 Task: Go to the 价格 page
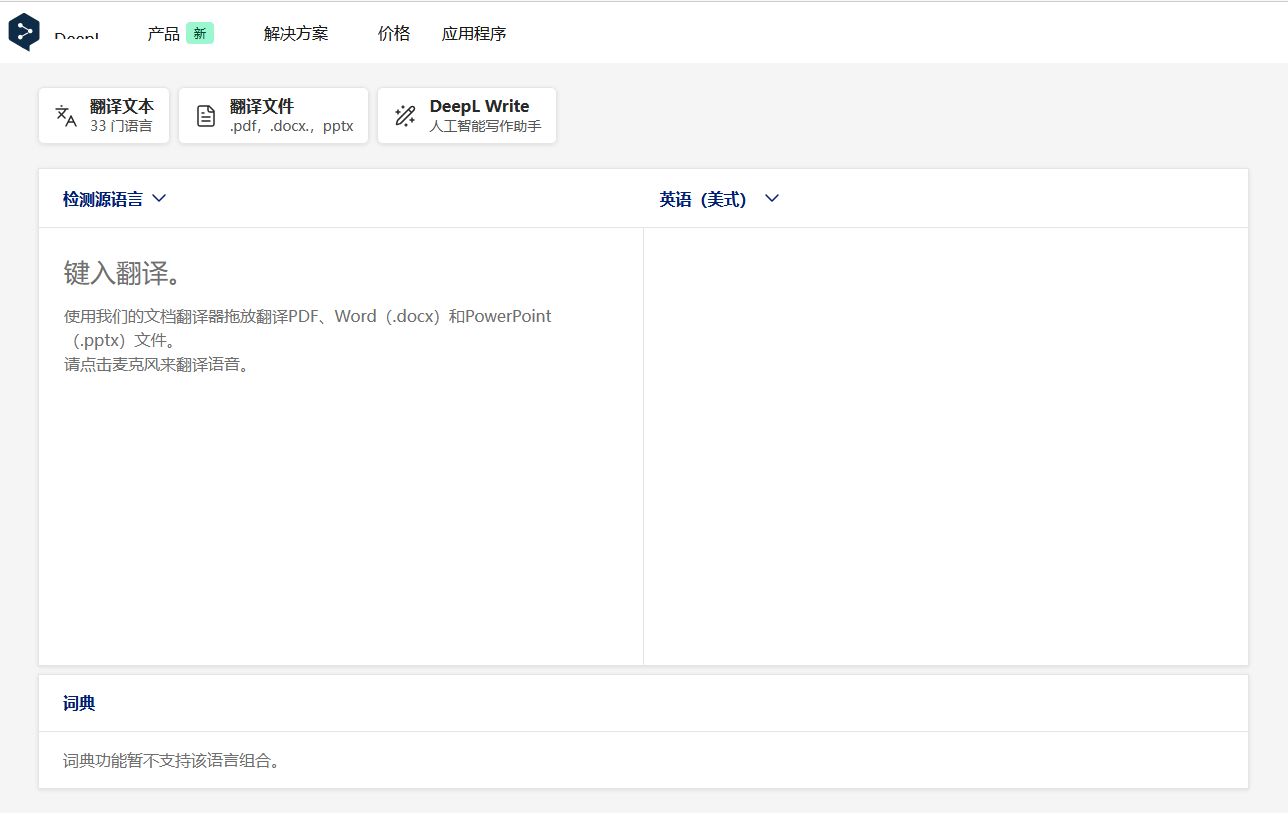pyautogui.click(x=394, y=33)
